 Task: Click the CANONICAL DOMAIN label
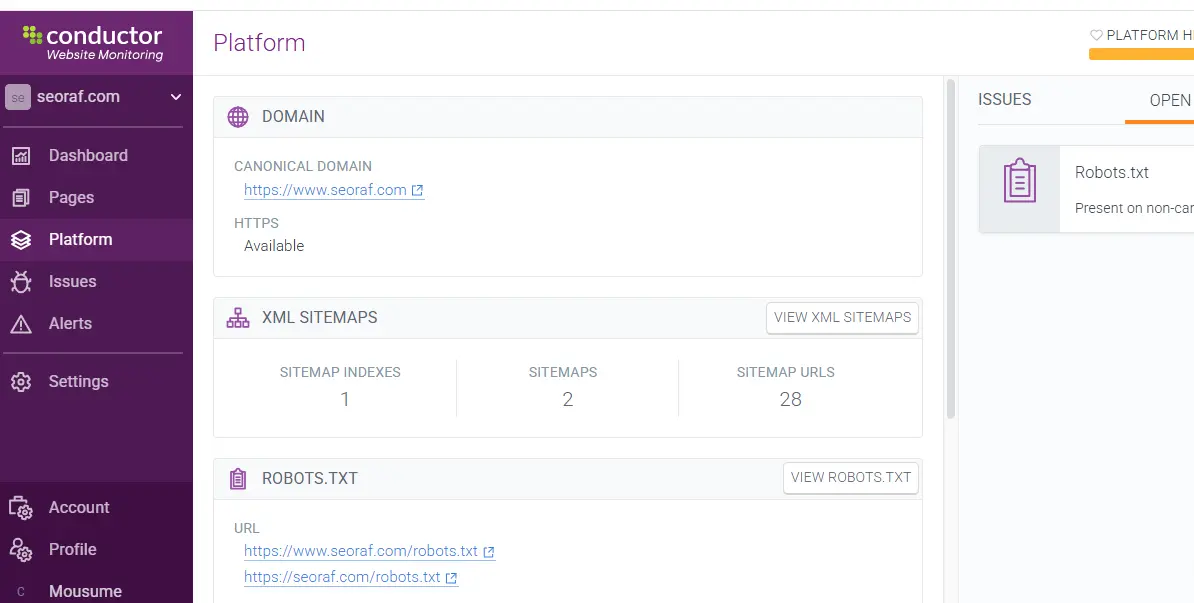click(x=303, y=166)
